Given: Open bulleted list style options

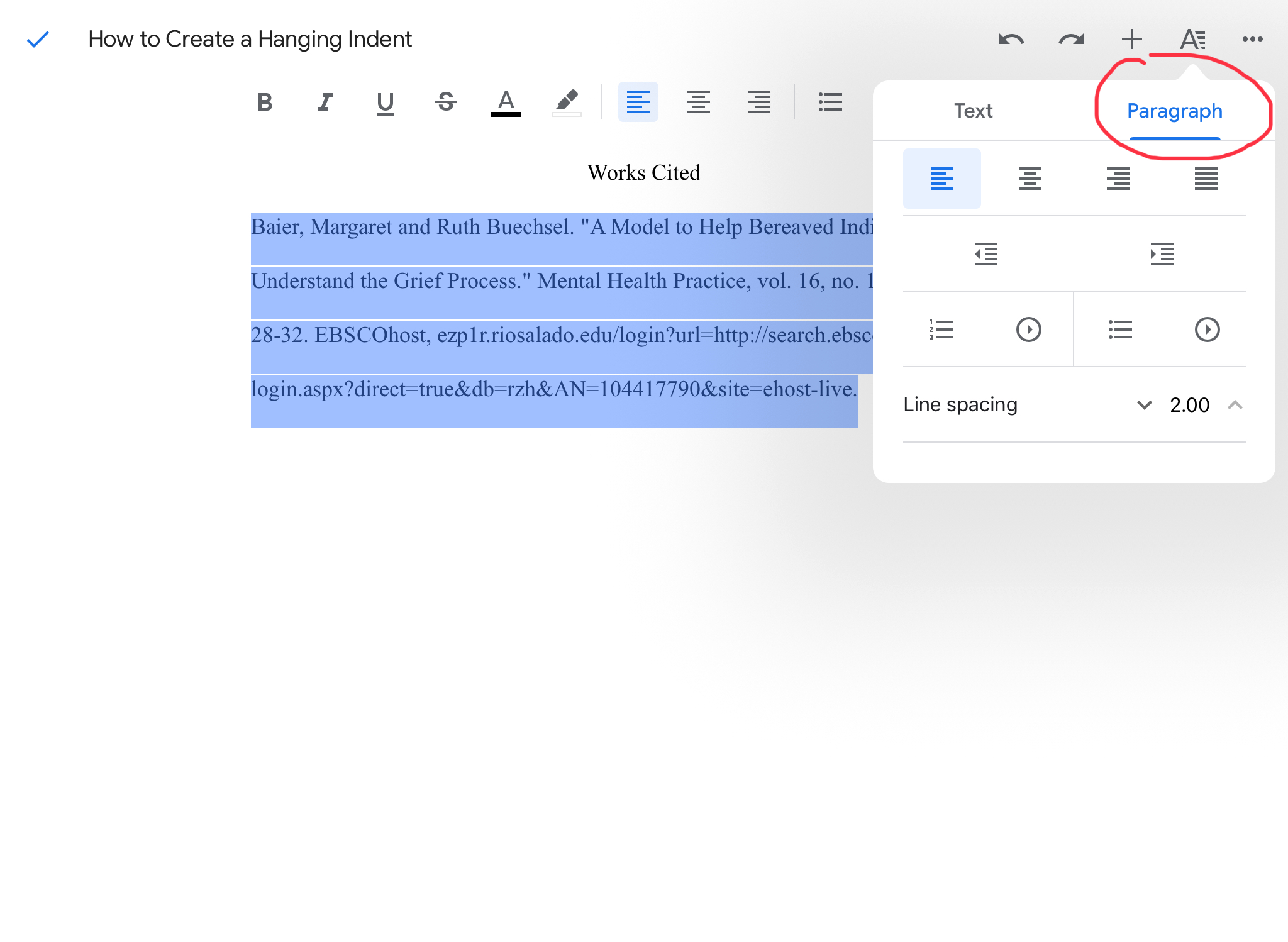Looking at the screenshot, I should [1207, 330].
